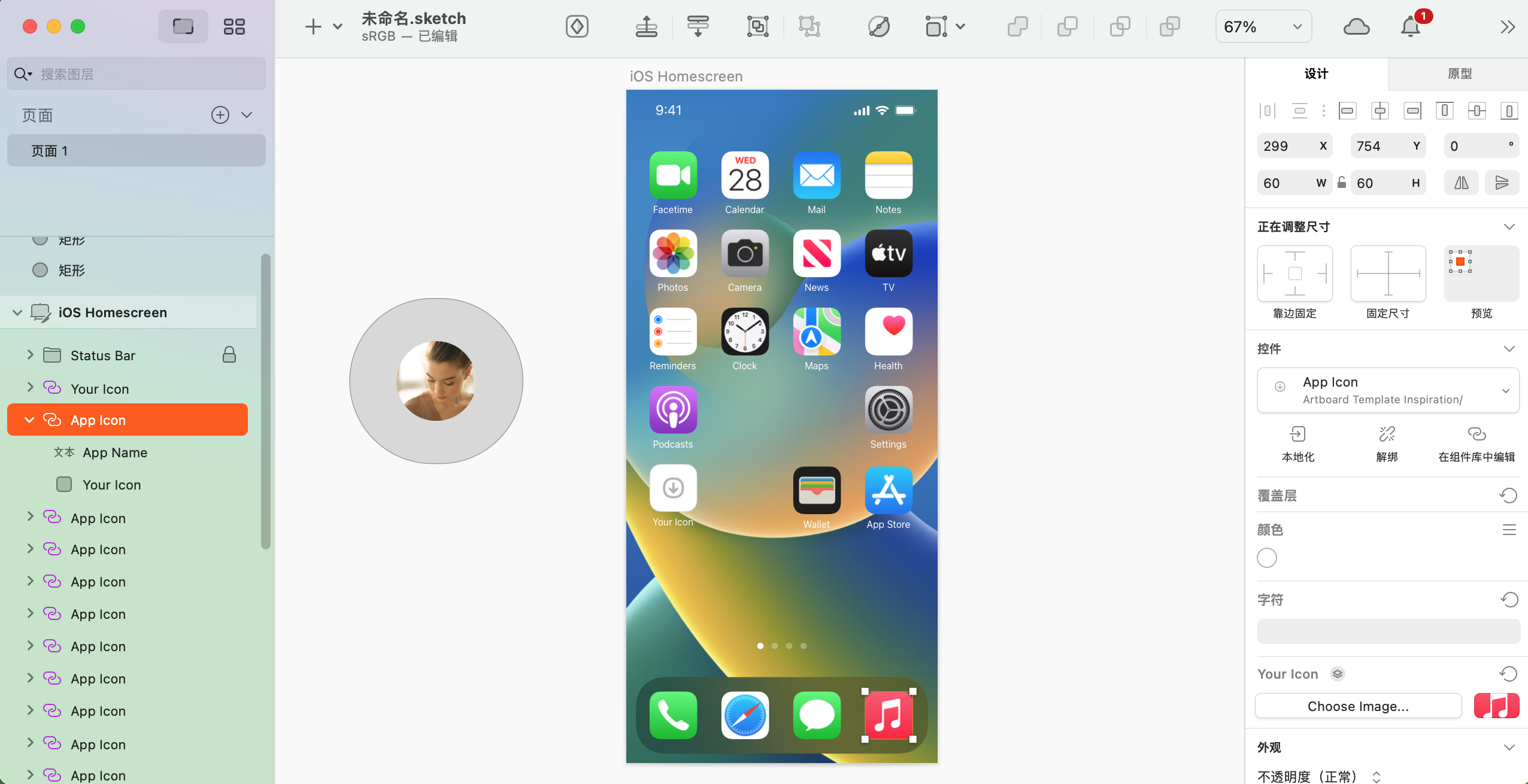Viewport: 1528px width, 784px height.
Task: Click the Choose Image... button
Action: [x=1358, y=706]
